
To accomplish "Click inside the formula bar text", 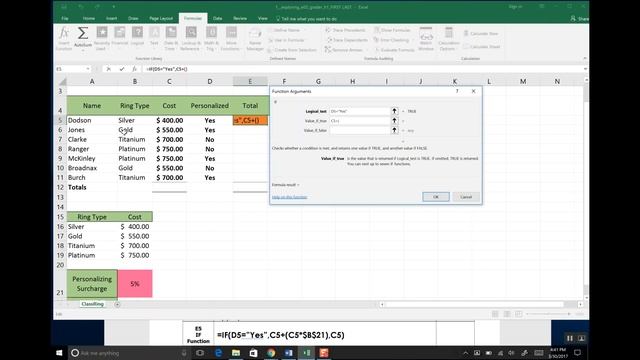I will click(x=167, y=69).
